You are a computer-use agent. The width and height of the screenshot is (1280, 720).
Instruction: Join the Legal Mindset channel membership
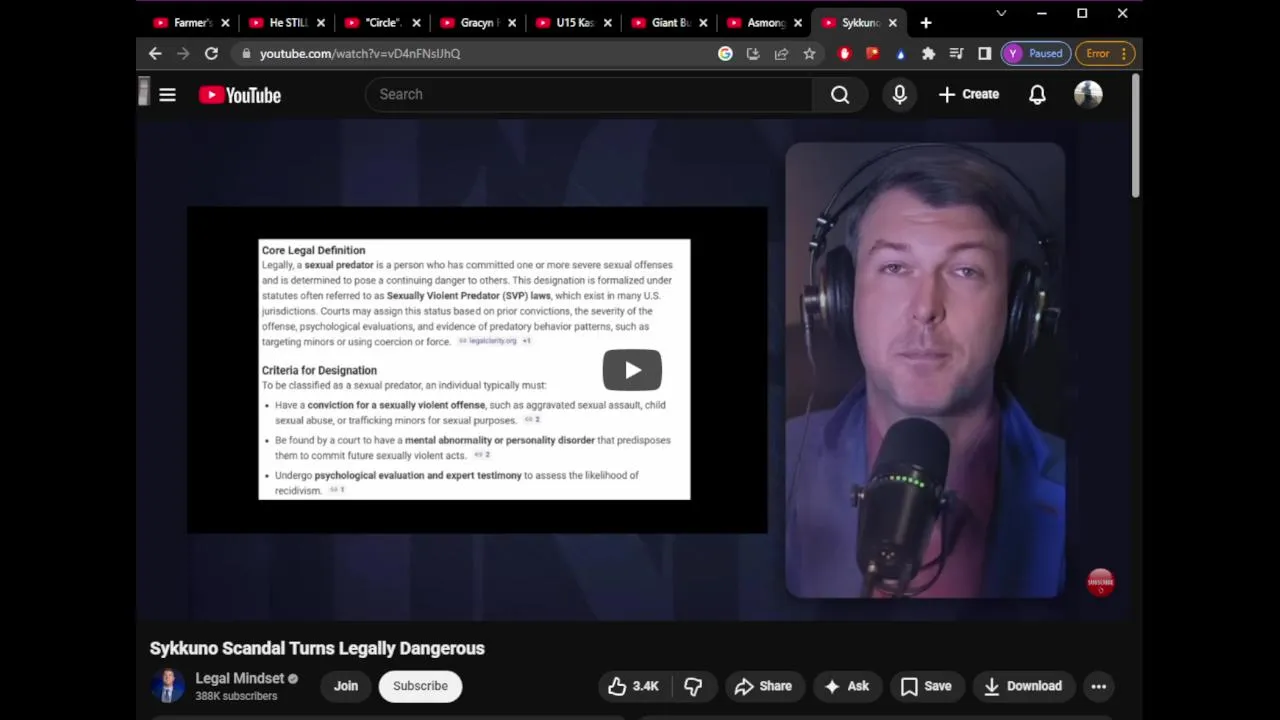pyautogui.click(x=346, y=686)
